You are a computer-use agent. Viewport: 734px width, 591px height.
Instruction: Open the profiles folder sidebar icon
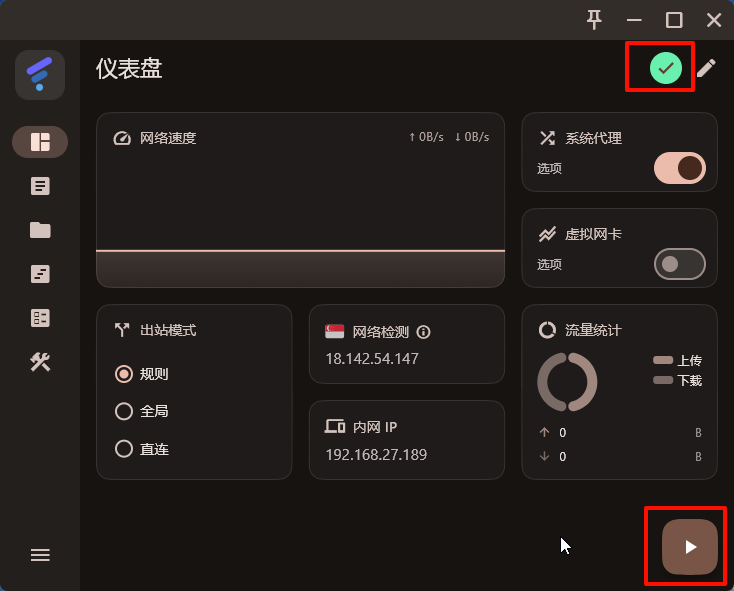(x=40, y=230)
